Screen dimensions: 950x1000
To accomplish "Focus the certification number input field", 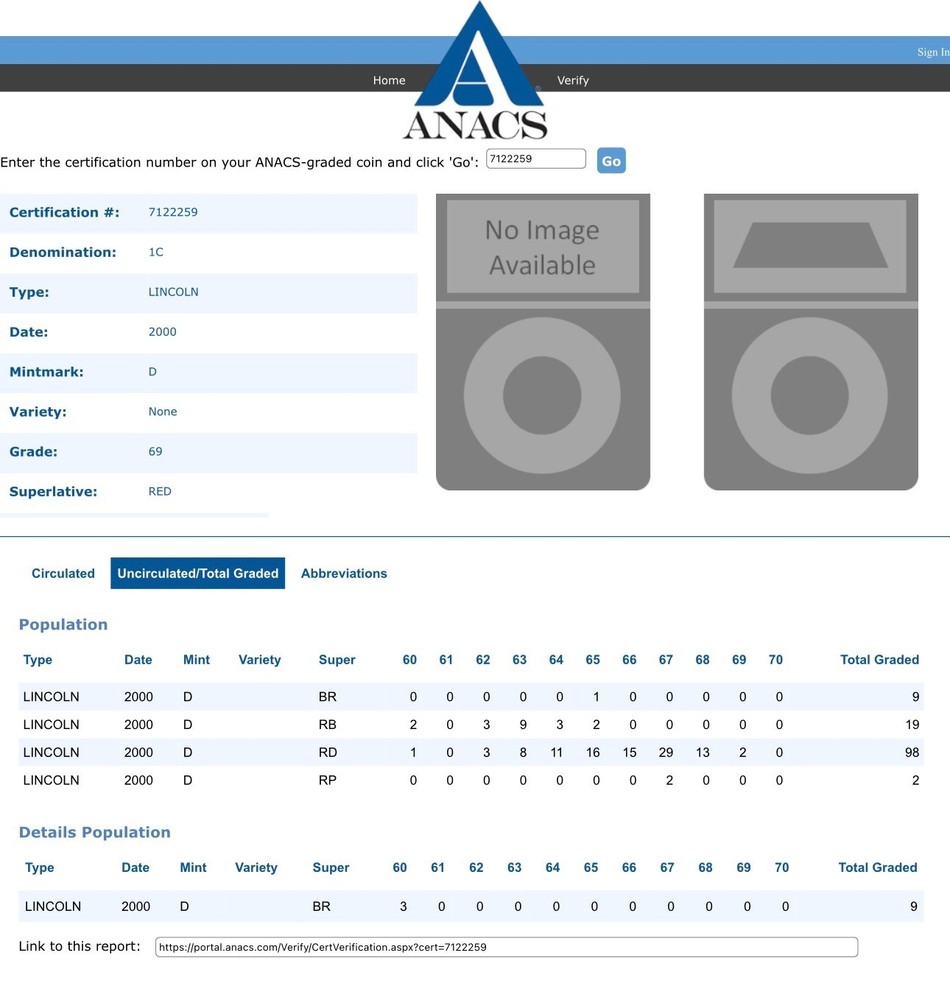I will [536, 159].
